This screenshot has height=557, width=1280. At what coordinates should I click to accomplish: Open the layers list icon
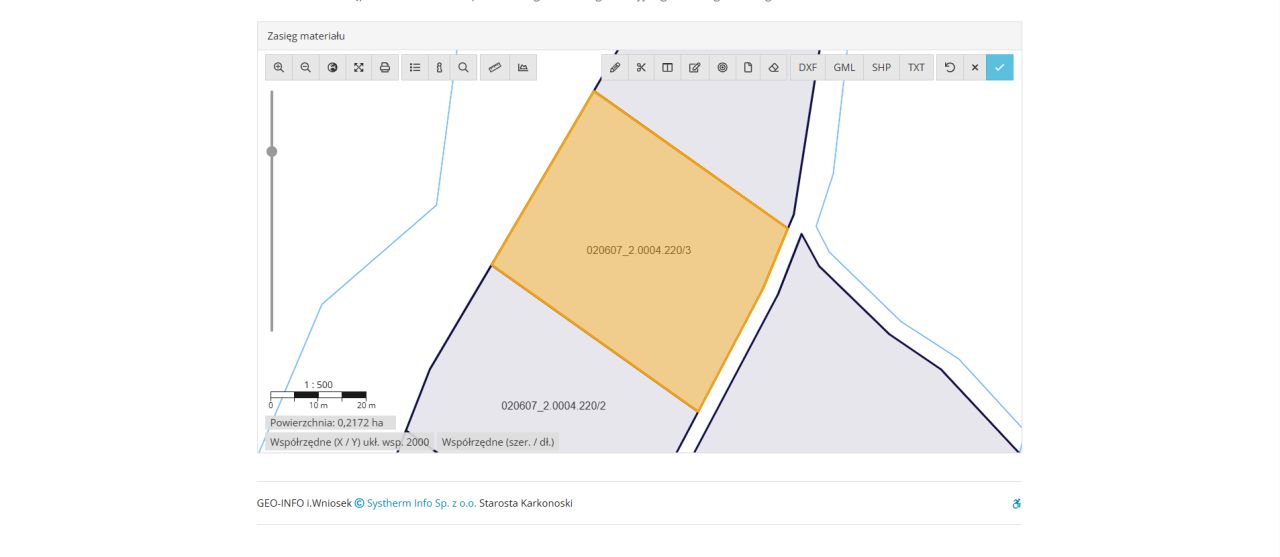click(415, 67)
